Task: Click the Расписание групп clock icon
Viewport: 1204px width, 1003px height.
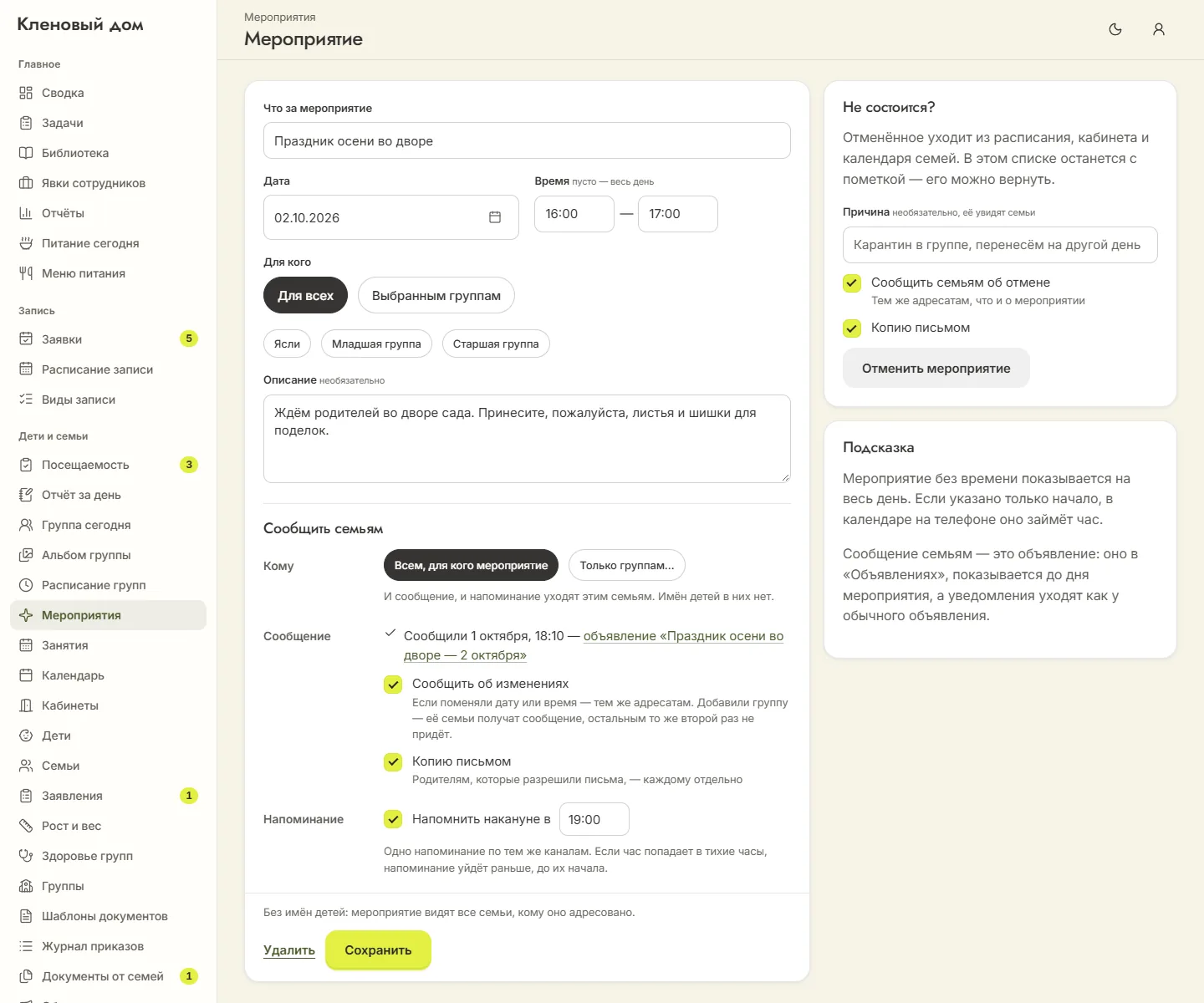Action: [26, 585]
